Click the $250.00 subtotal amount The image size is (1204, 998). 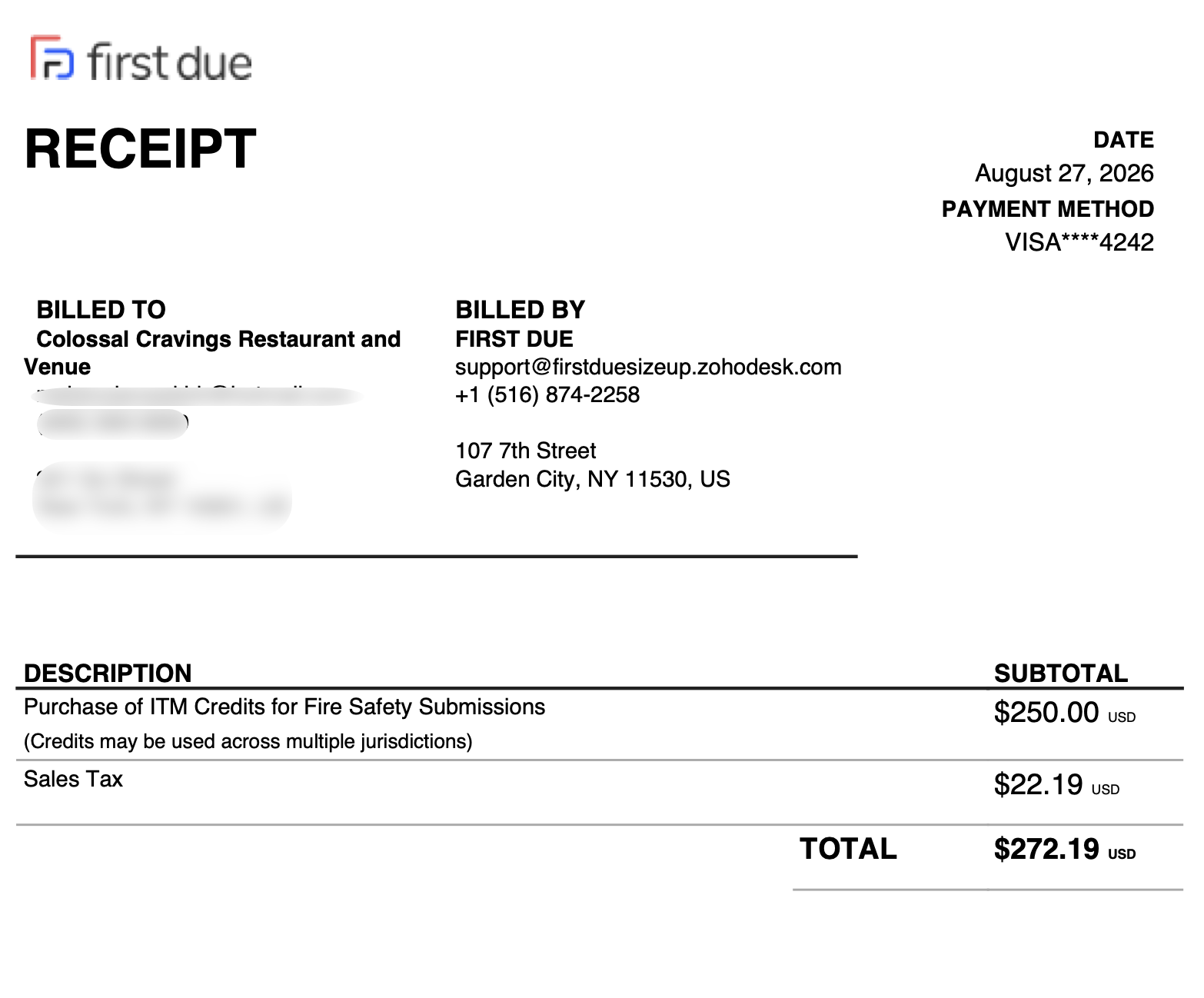(1046, 712)
